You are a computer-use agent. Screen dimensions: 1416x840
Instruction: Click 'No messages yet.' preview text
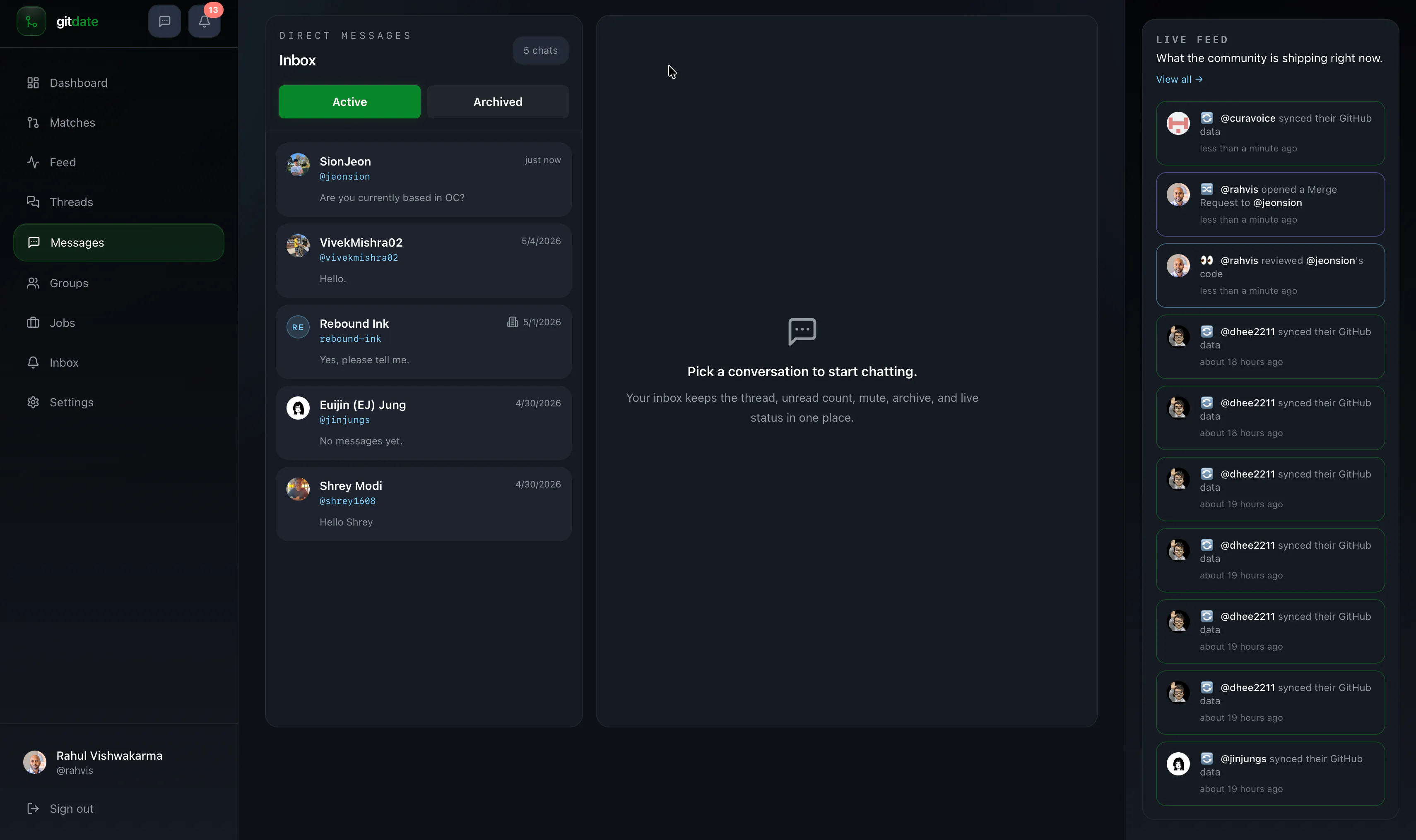tap(361, 441)
